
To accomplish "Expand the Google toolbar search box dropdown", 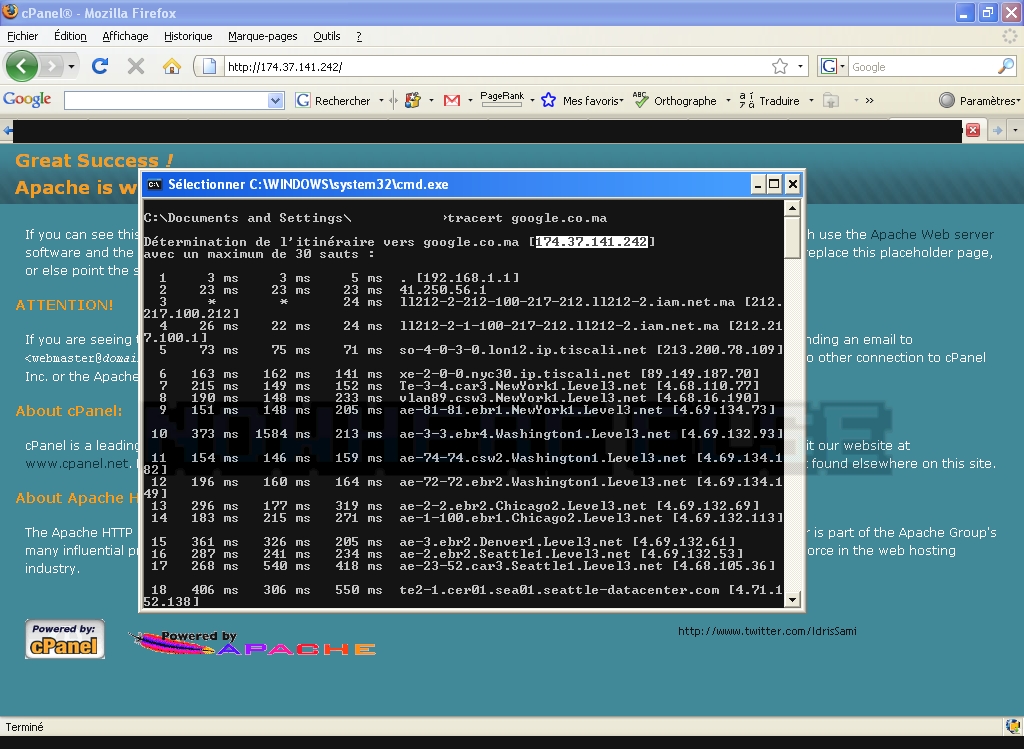I will [x=275, y=101].
